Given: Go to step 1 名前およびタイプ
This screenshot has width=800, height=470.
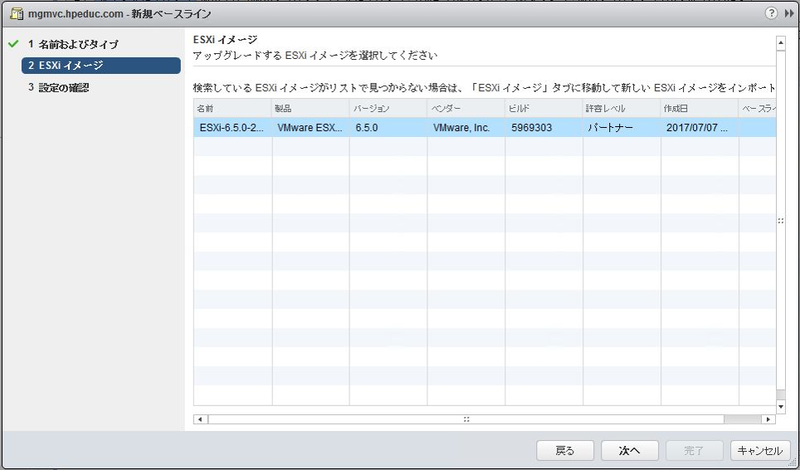Looking at the screenshot, I should coord(73,44).
